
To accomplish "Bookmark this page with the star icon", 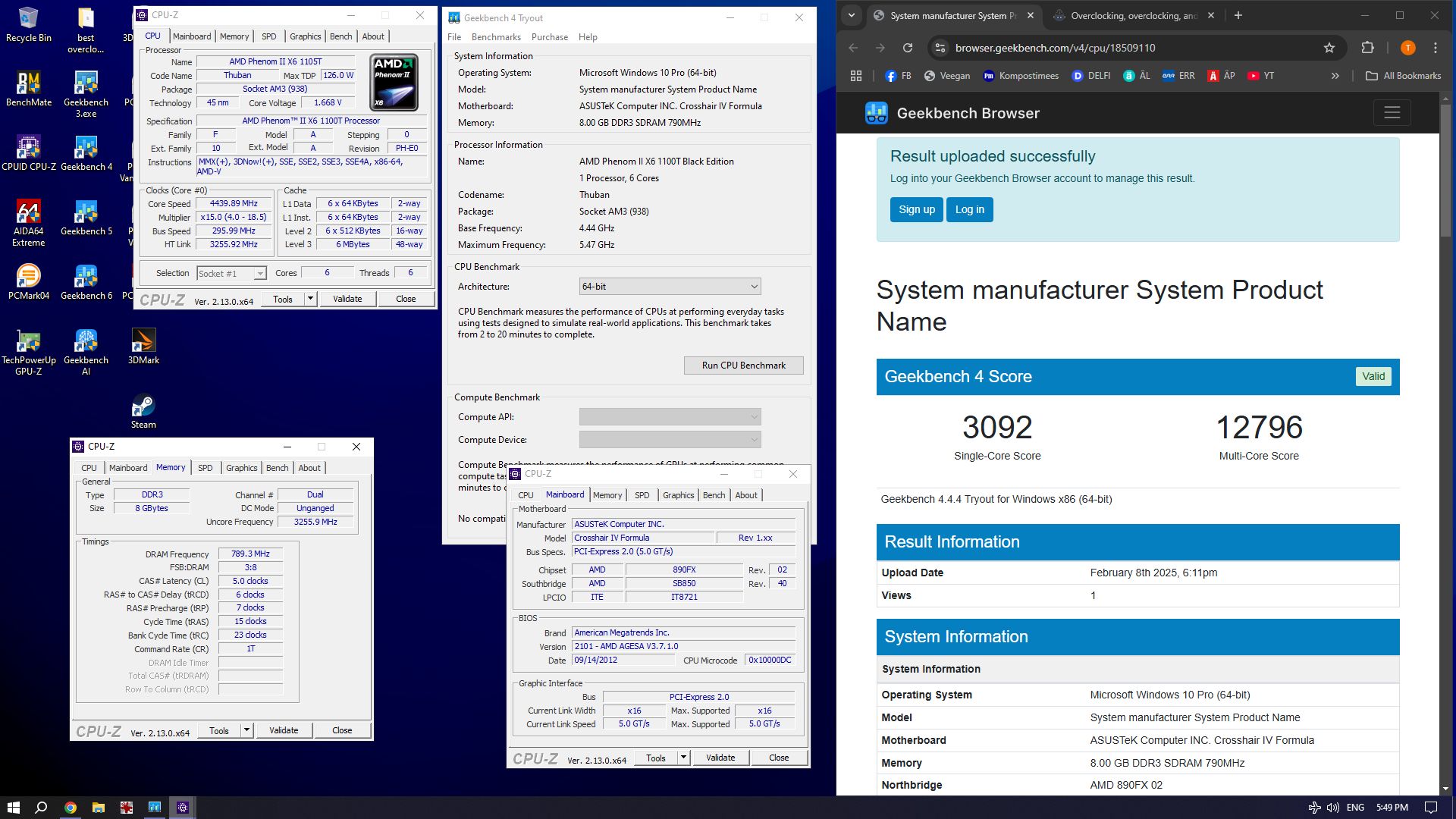I will [x=1329, y=48].
